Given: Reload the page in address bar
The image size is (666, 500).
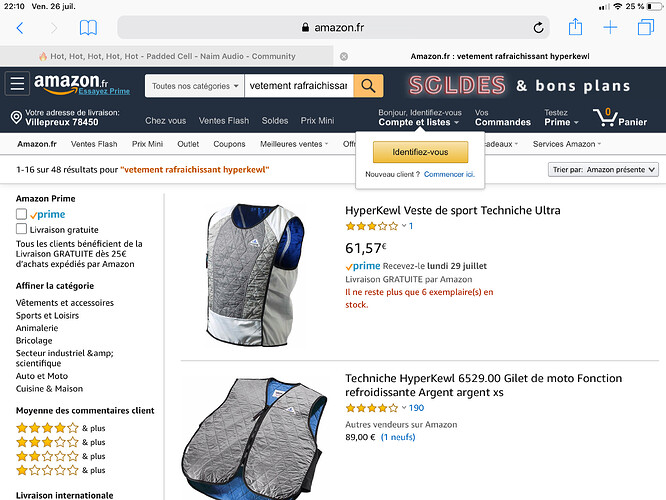Looking at the screenshot, I should click(537, 28).
